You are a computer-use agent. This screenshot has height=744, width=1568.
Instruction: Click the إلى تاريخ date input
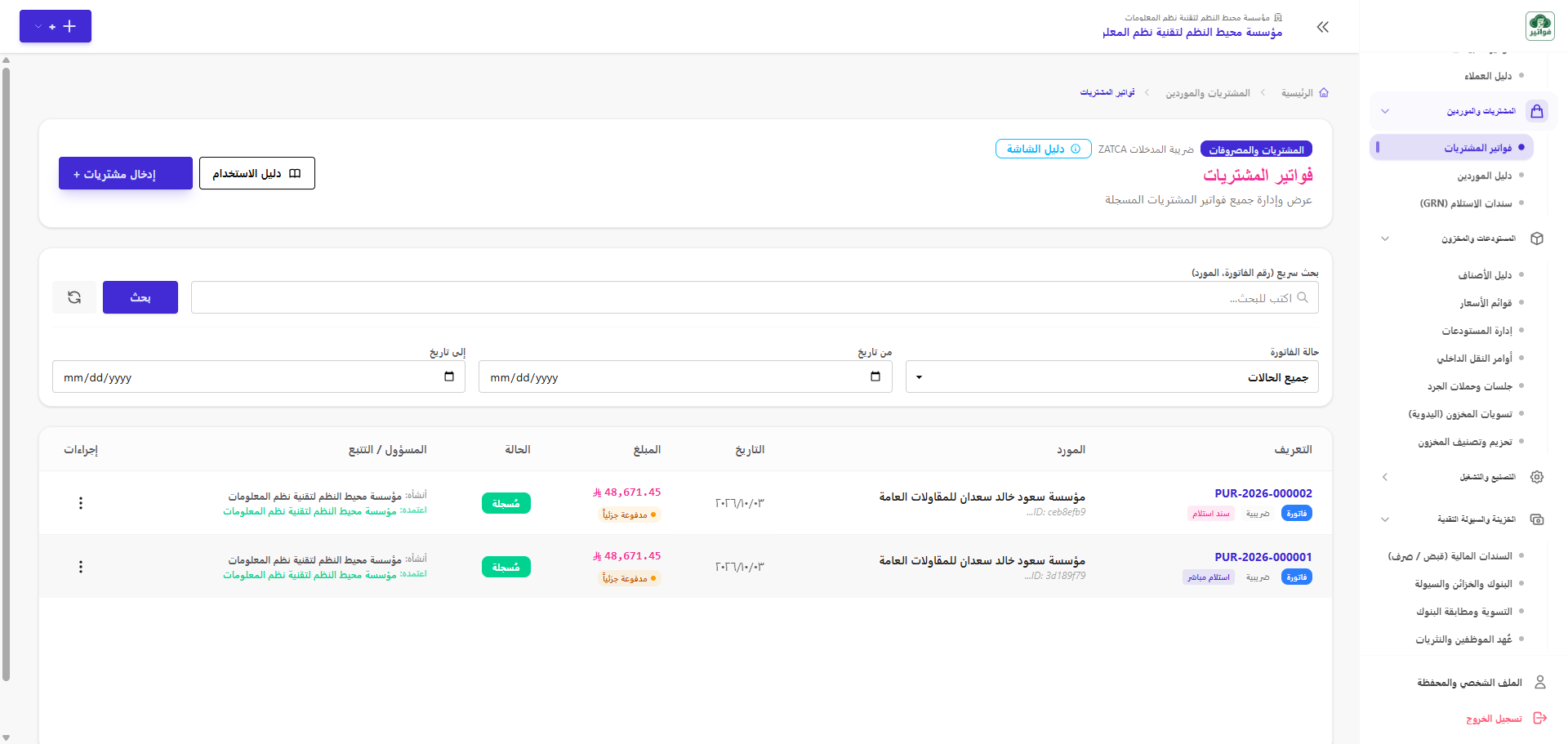tap(259, 376)
